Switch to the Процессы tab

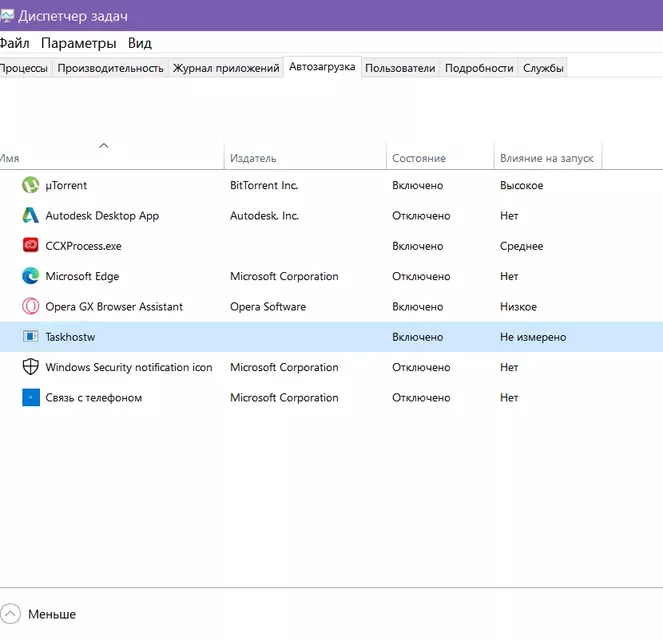pos(25,68)
